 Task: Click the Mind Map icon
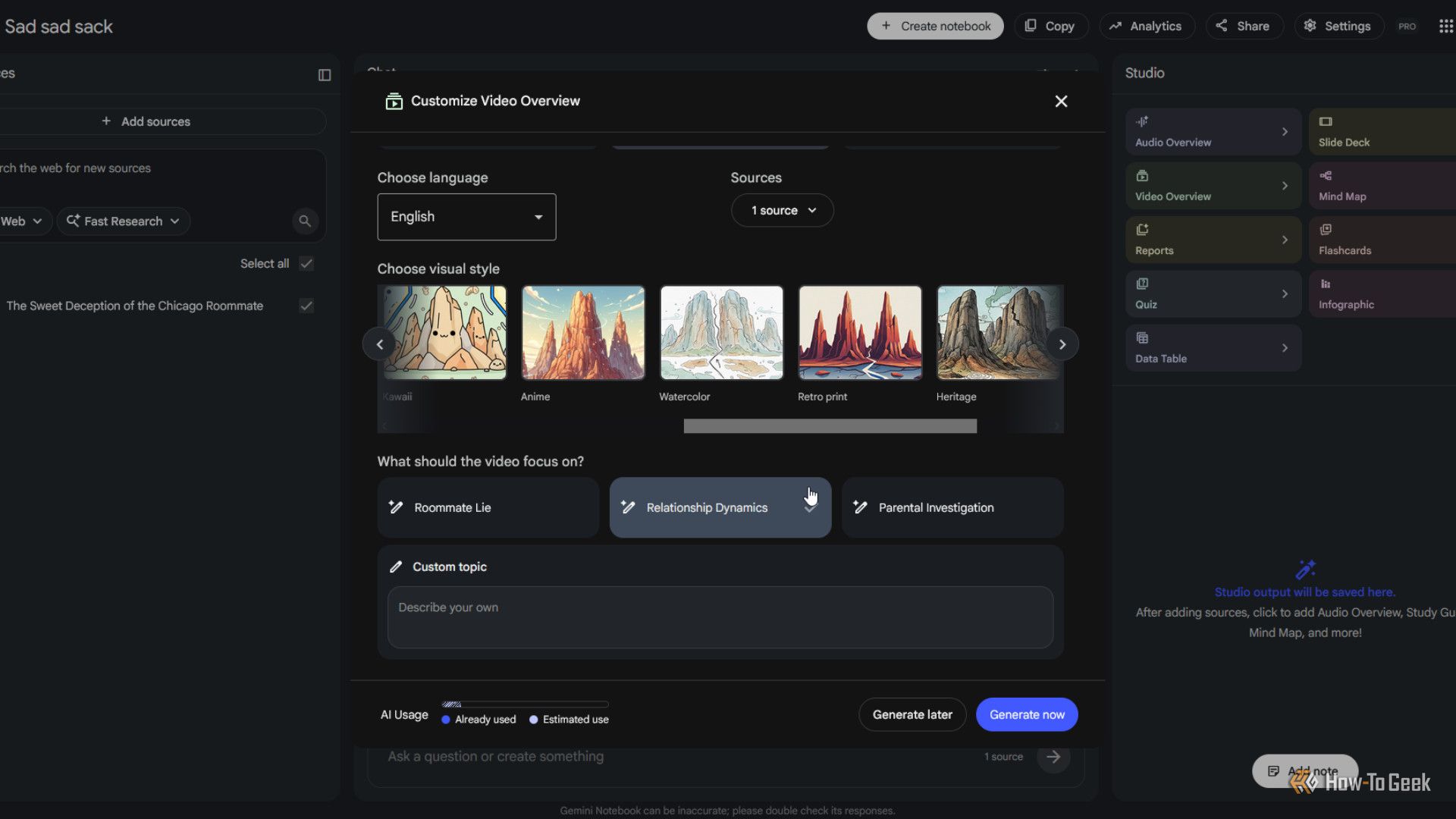click(1326, 175)
